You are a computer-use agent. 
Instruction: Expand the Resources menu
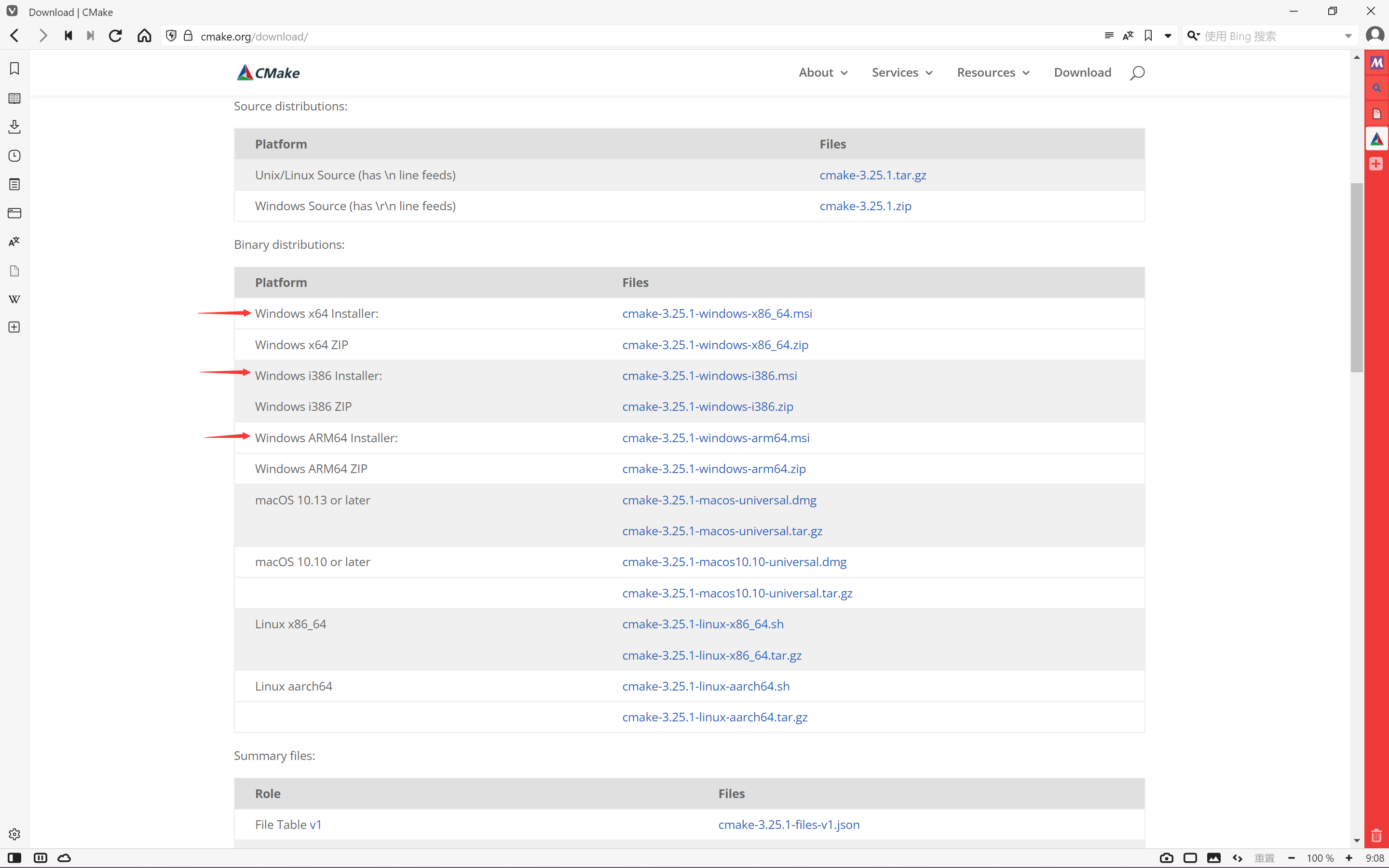coord(993,72)
